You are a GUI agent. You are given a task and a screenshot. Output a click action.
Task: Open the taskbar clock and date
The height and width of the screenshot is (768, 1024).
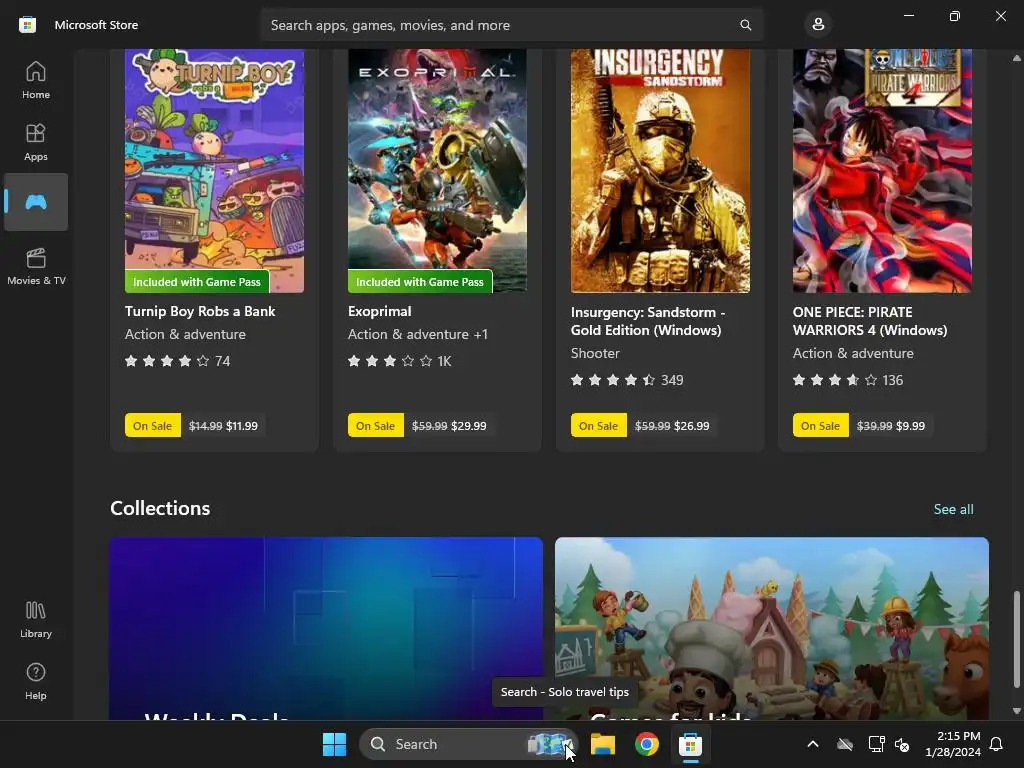953,744
